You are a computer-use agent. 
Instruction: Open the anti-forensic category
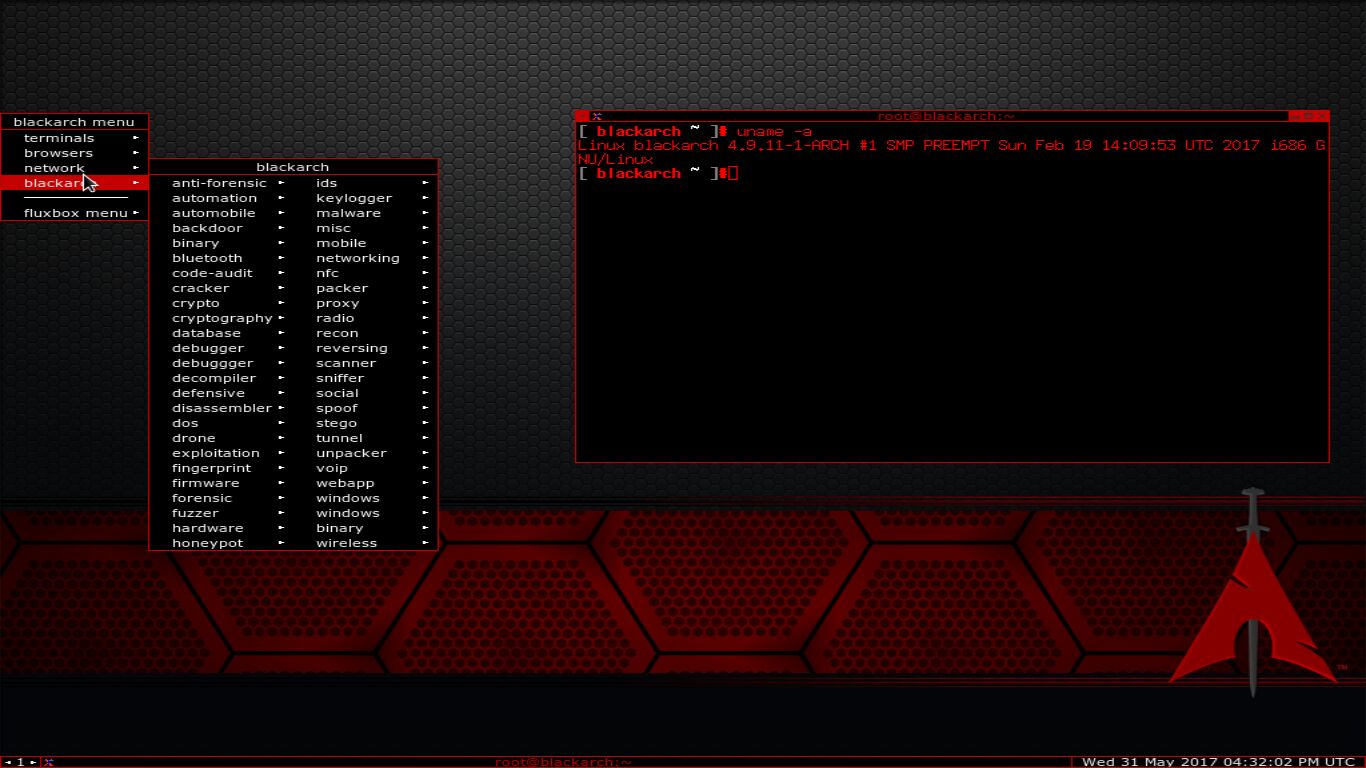(219, 183)
